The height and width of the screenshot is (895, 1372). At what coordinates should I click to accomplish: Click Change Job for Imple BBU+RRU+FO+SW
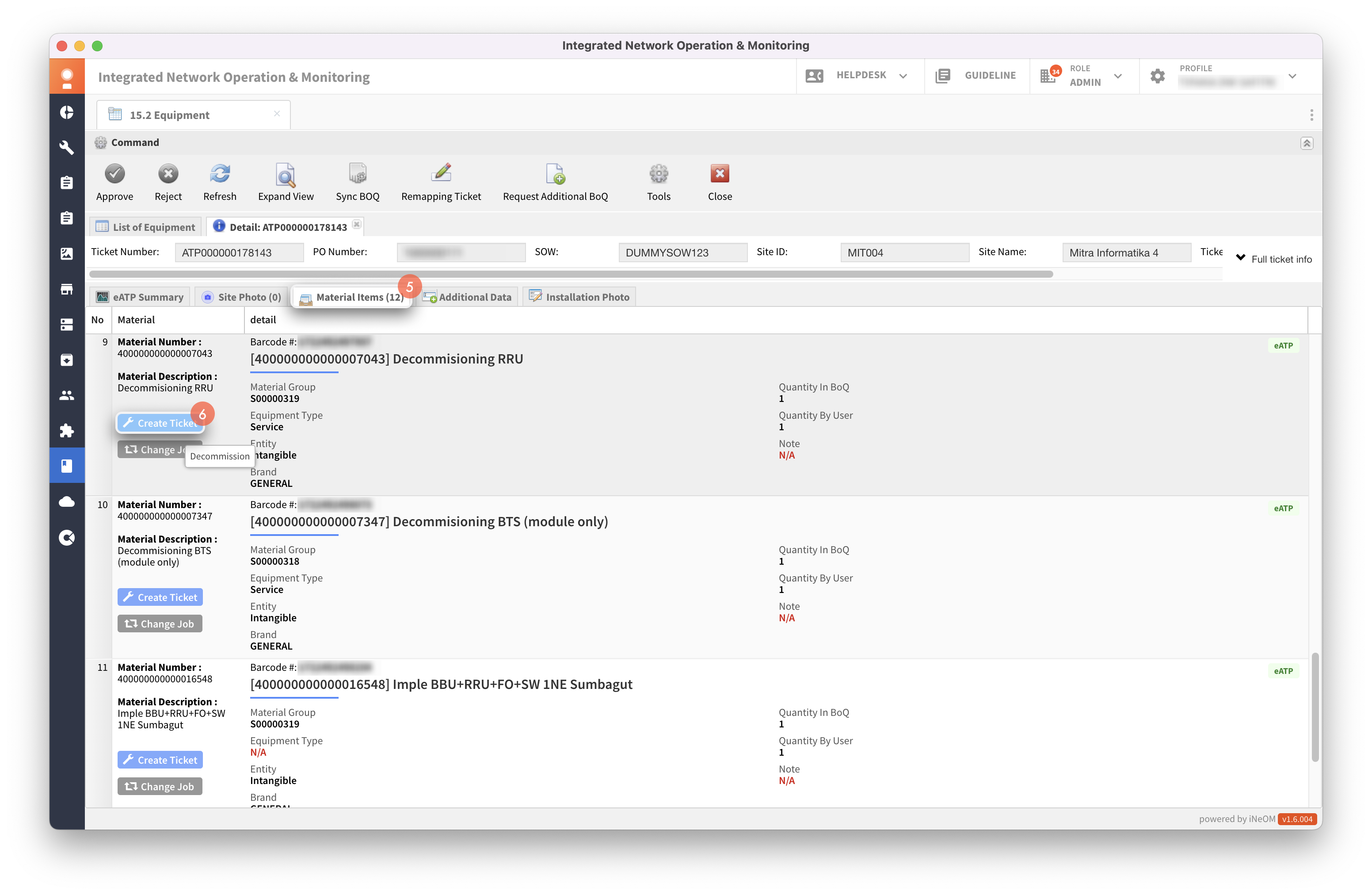(160, 786)
